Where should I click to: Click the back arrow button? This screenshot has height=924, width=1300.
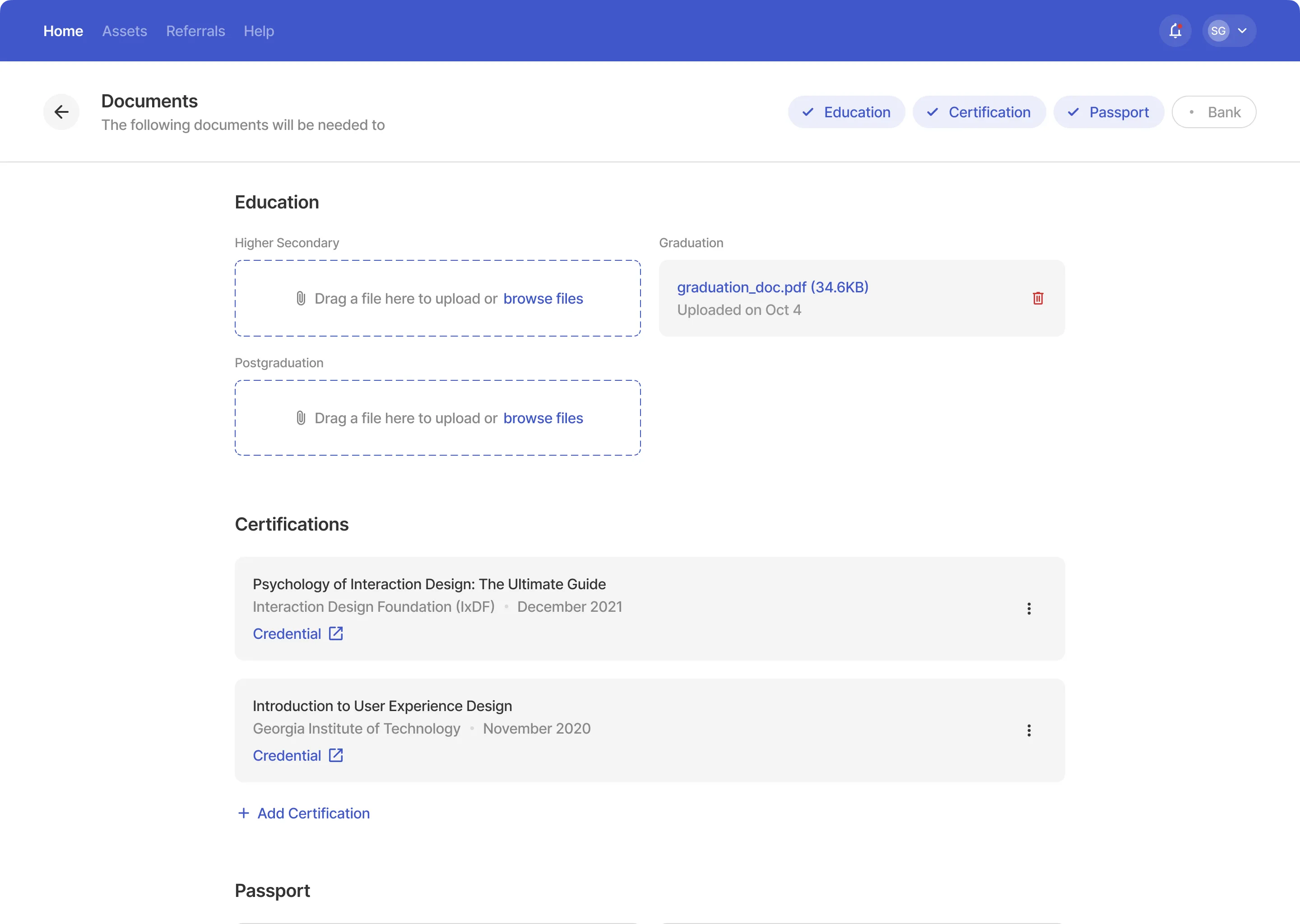point(61,112)
